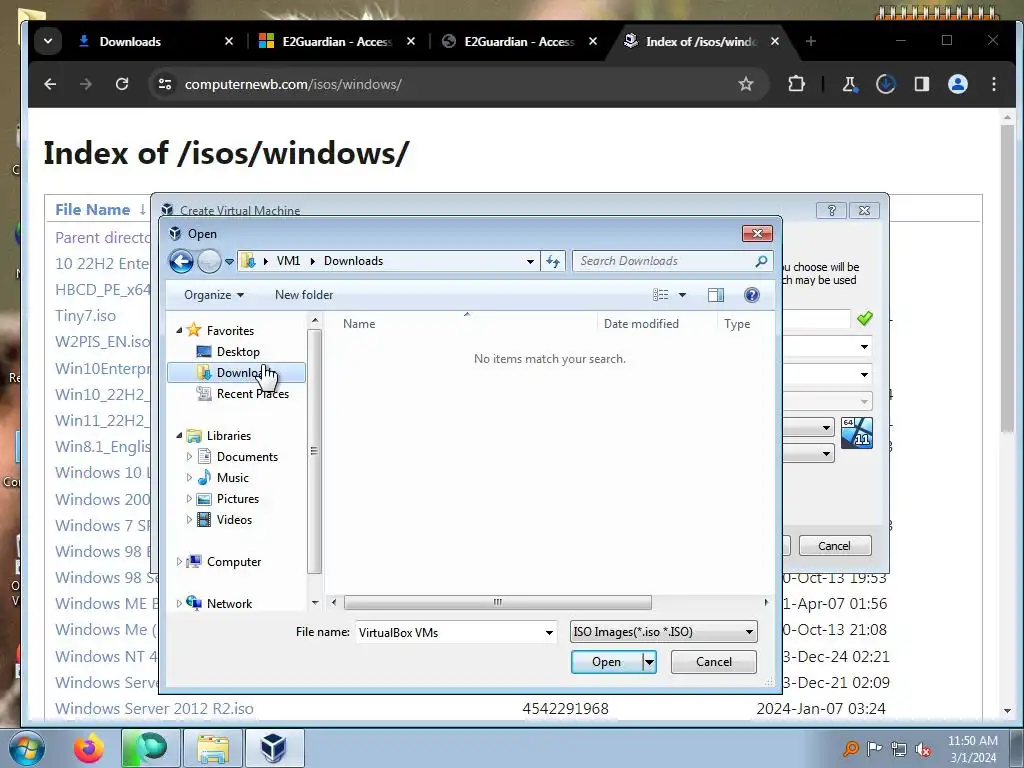This screenshot has width=1024, height=768.
Task: Bookmark this page with the star
Action: point(746,84)
